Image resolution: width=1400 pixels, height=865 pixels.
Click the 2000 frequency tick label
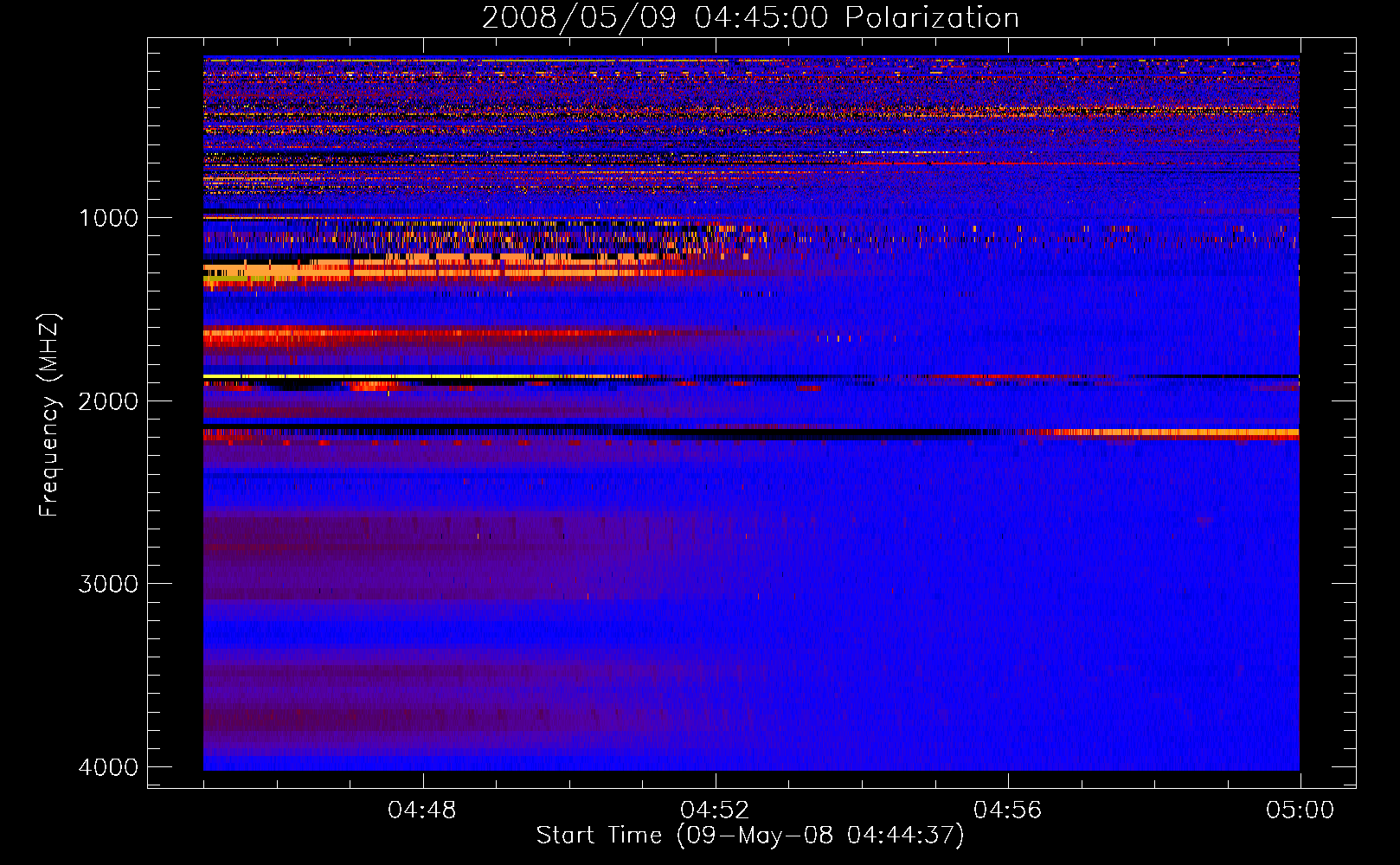pyautogui.click(x=108, y=401)
